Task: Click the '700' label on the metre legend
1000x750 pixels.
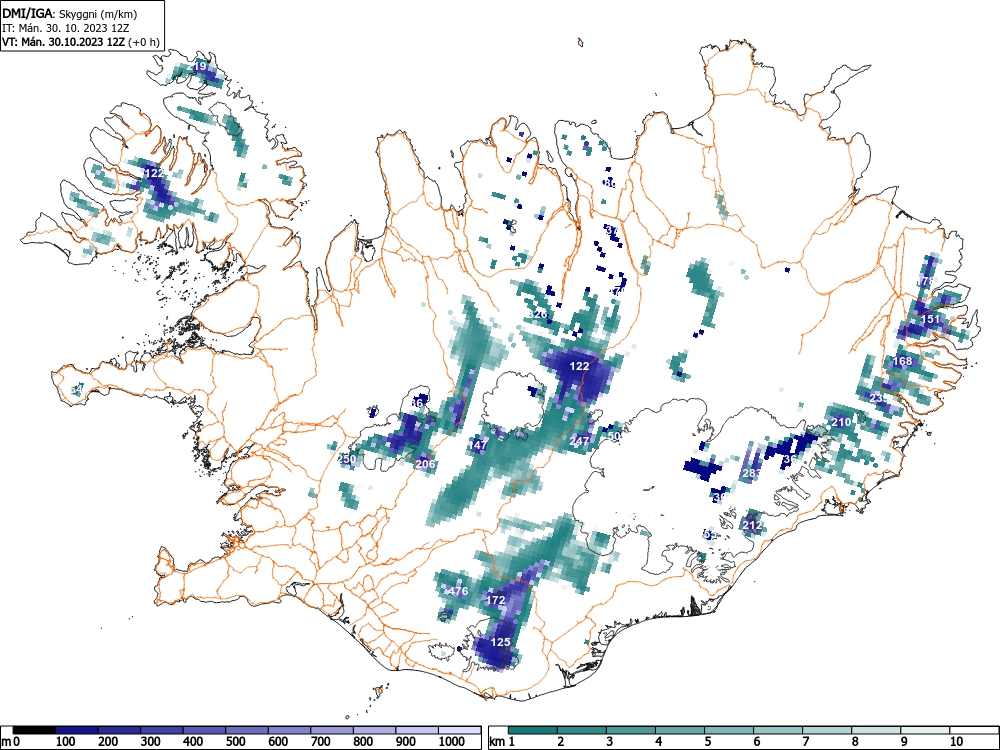Action: tap(321, 742)
